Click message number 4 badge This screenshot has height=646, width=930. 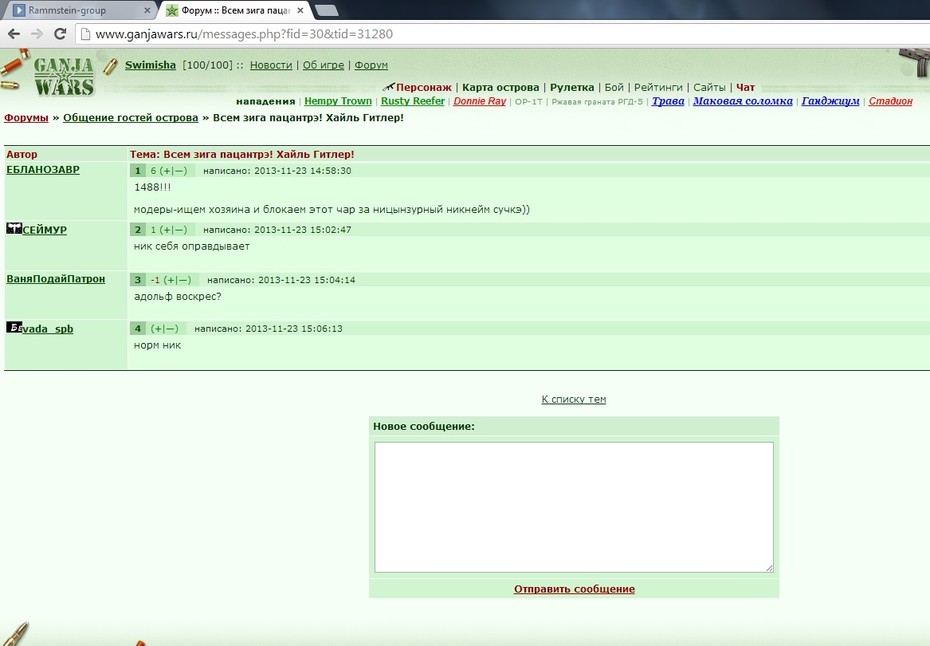138,329
